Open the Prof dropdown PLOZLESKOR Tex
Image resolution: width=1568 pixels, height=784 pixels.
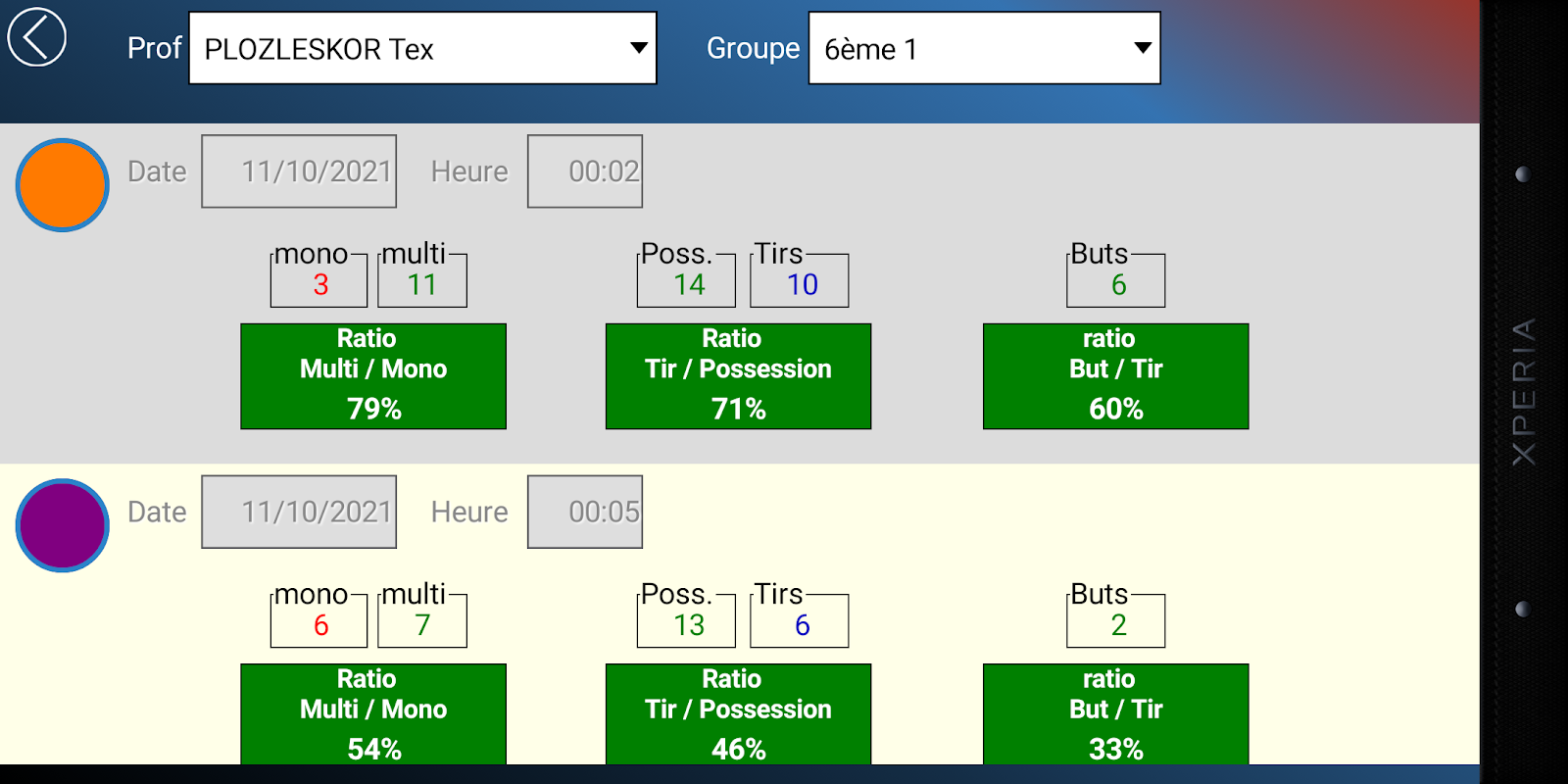click(421, 48)
